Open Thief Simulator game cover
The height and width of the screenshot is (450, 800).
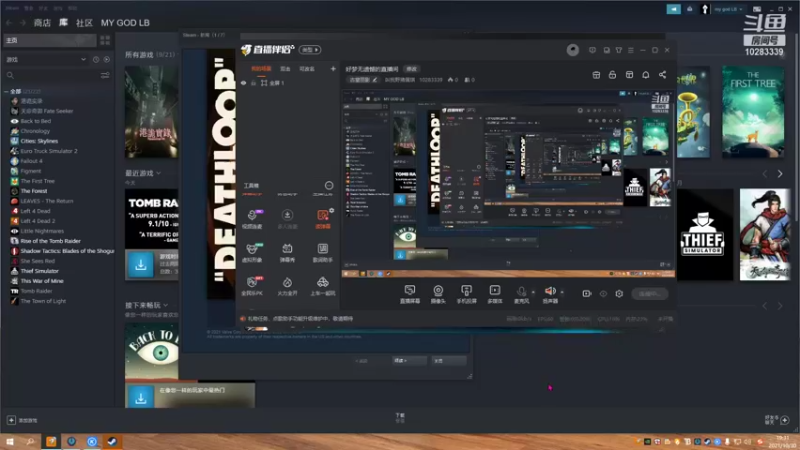pos(703,235)
